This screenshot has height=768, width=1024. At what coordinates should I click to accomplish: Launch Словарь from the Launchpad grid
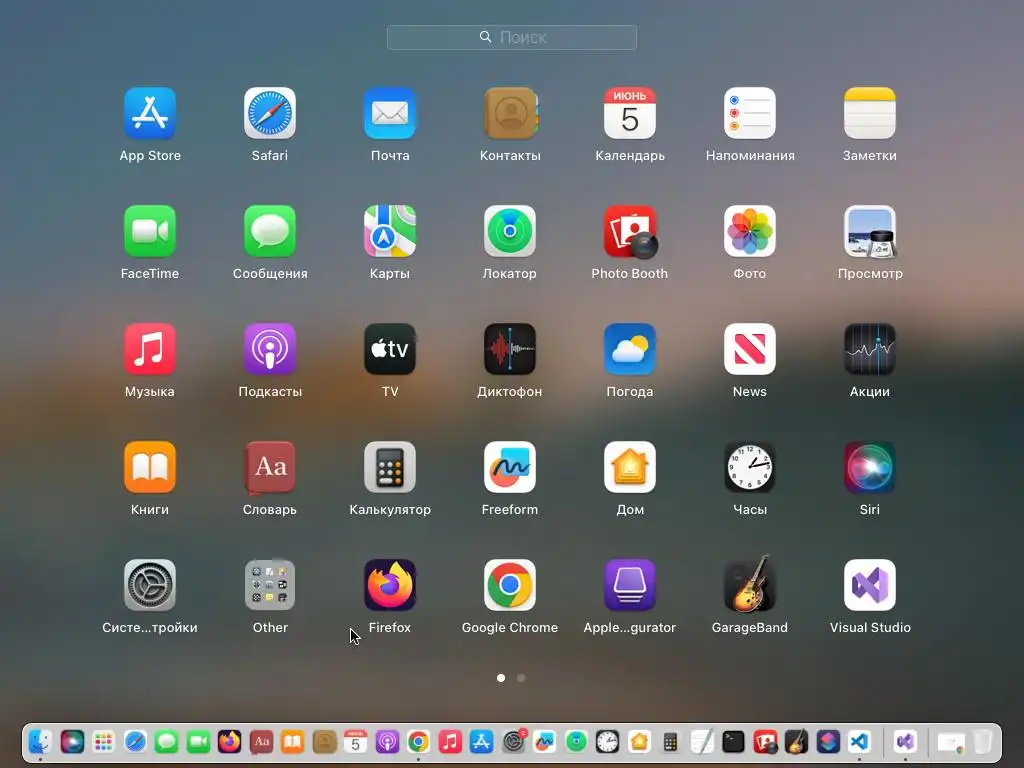pos(270,468)
